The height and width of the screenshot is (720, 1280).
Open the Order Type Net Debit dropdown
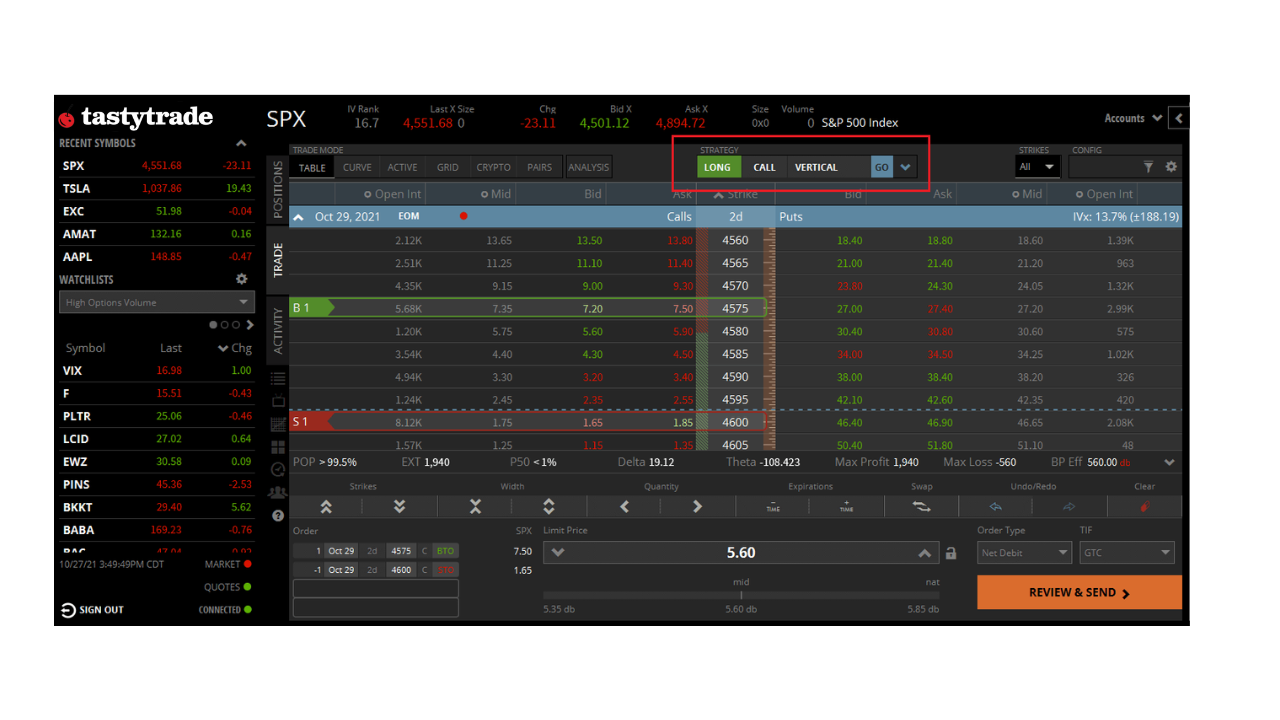click(x=1024, y=553)
